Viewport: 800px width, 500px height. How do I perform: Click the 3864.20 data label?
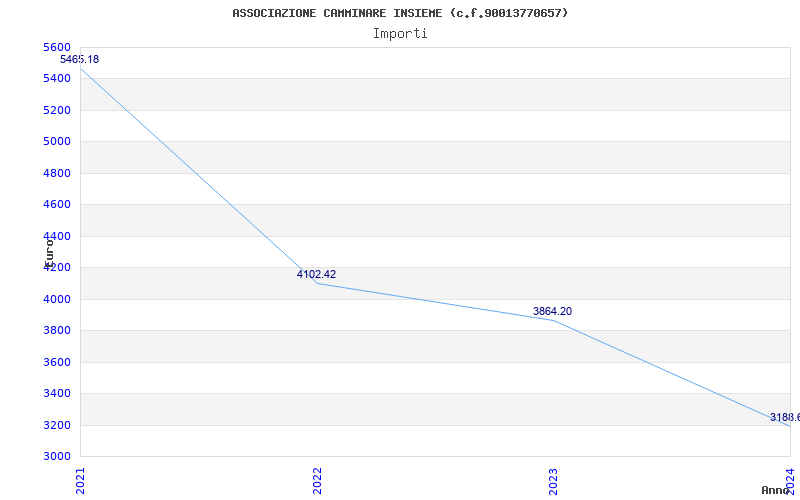click(553, 311)
